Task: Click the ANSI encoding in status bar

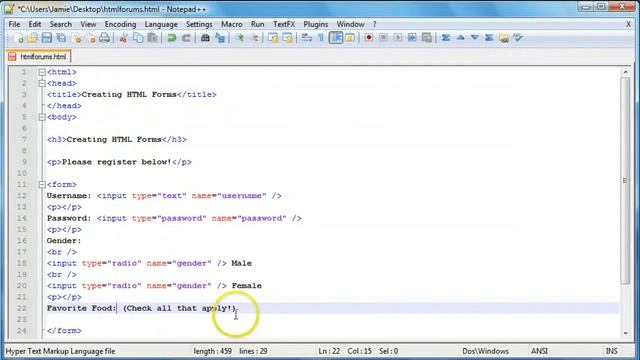Action: (539, 351)
